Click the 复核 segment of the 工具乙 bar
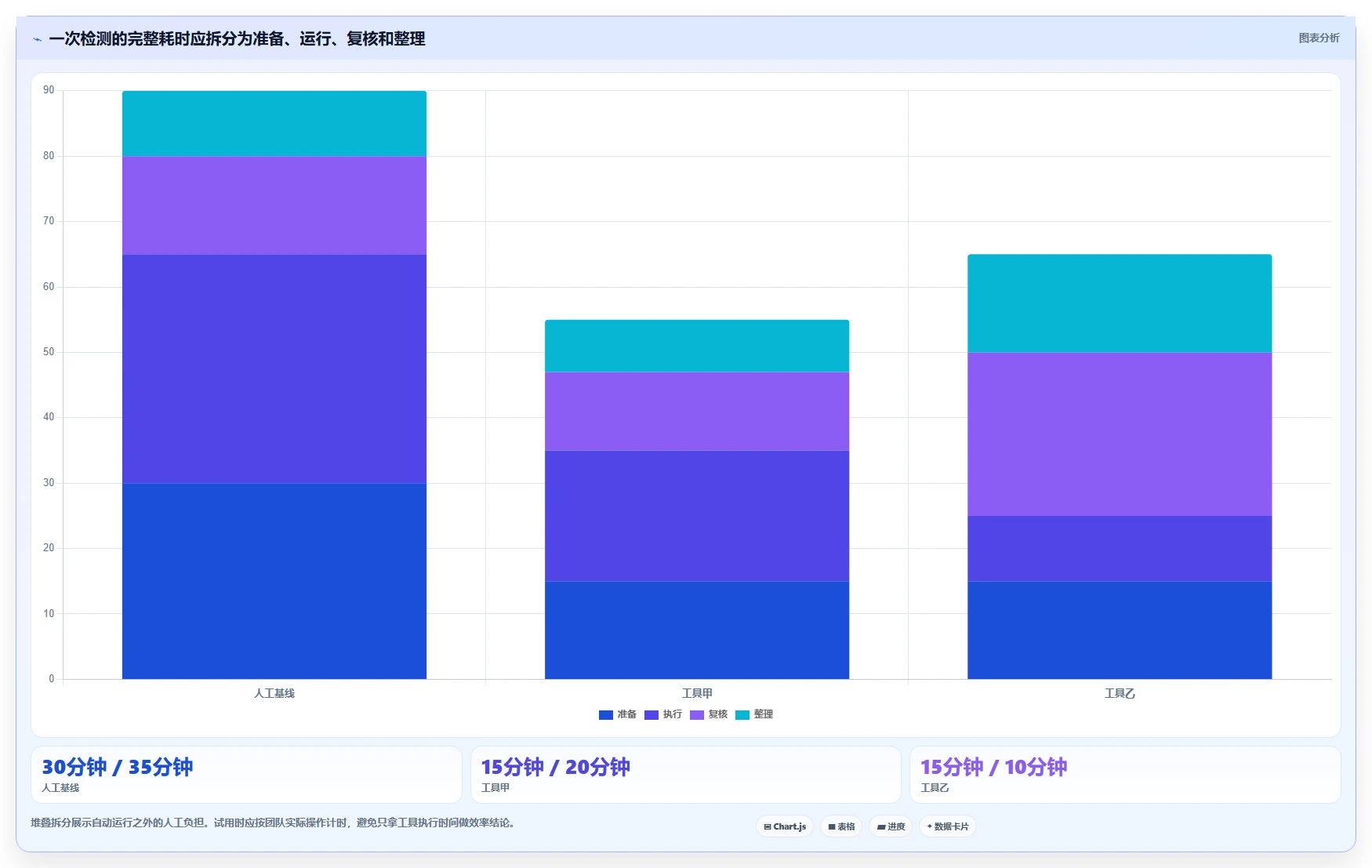The width and height of the screenshot is (1372, 868). (1120, 434)
